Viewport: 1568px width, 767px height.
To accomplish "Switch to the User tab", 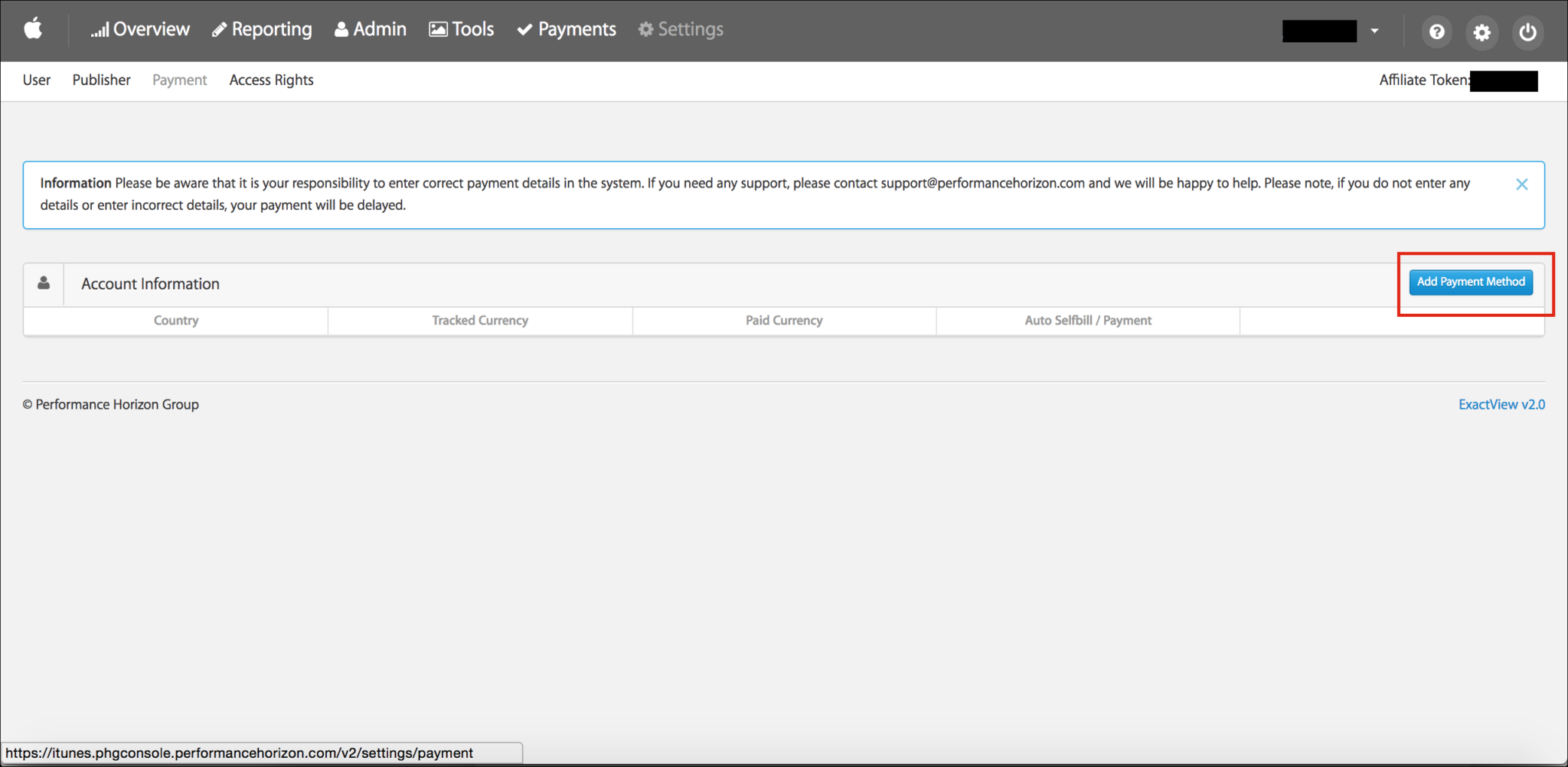I will [x=37, y=80].
